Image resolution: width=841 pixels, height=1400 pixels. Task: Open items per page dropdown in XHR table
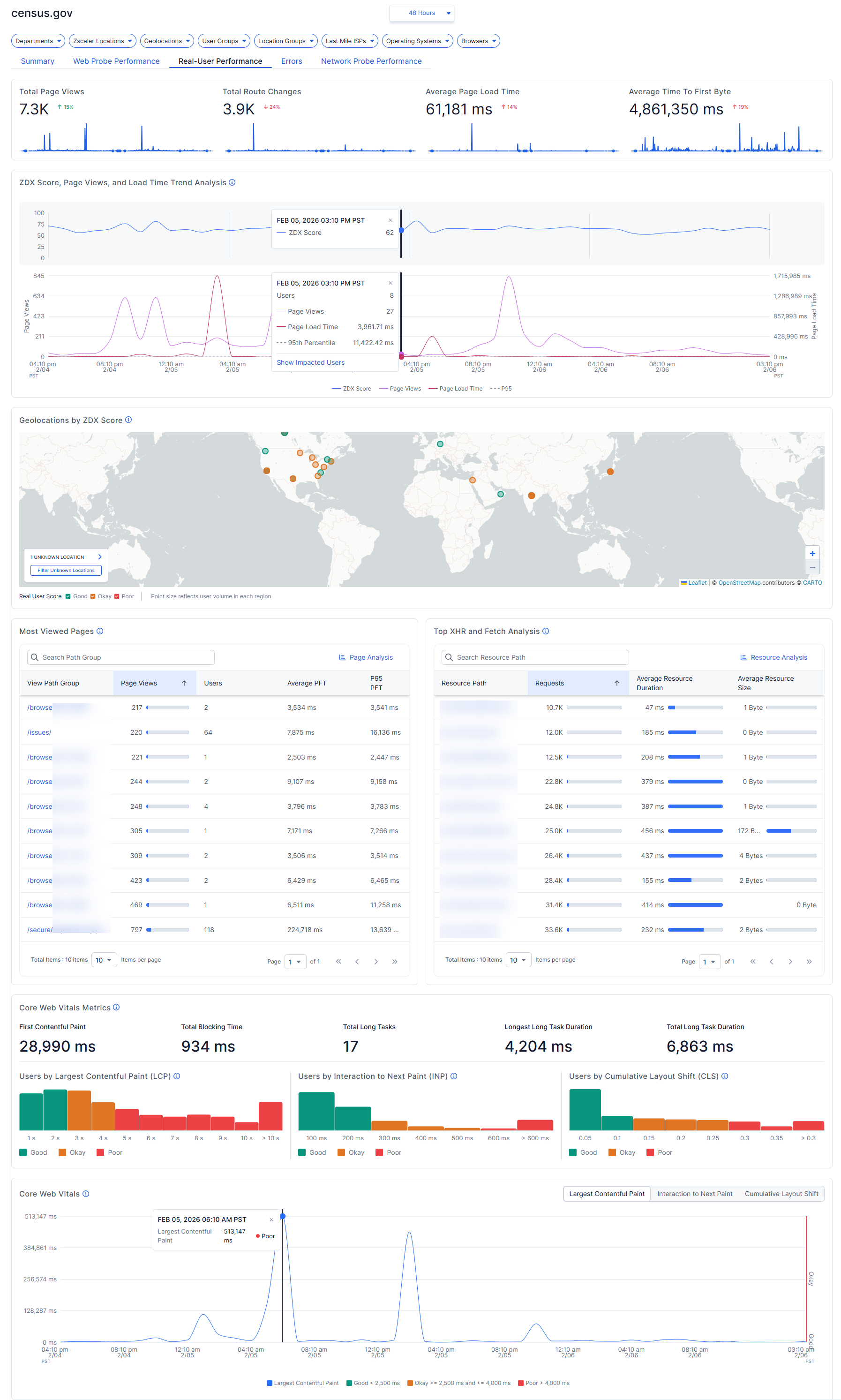click(x=518, y=960)
